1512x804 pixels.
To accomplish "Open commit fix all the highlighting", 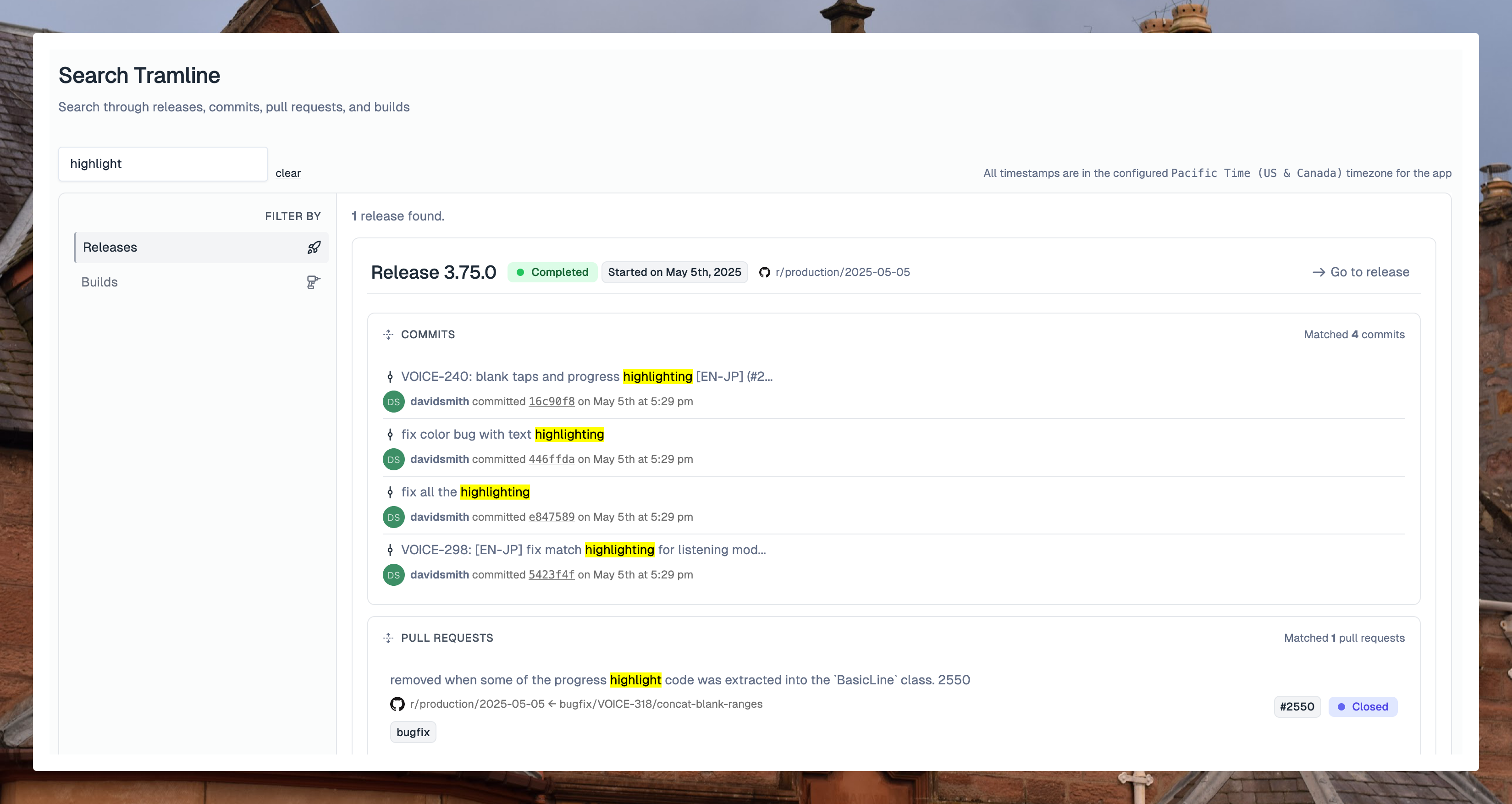I will tap(465, 492).
